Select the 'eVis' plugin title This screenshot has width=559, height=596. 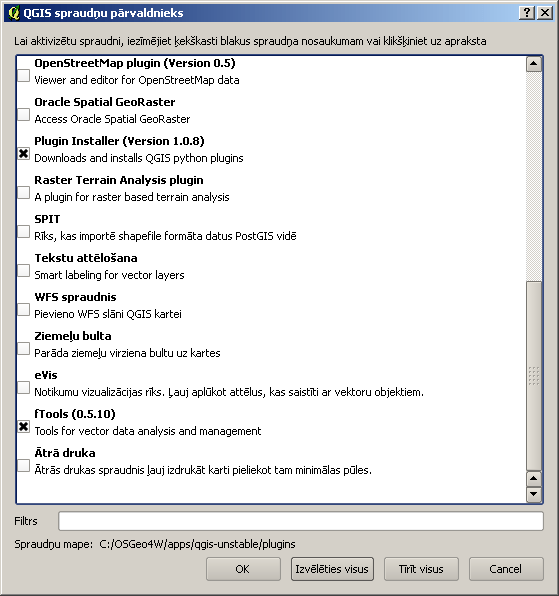pos(46,375)
